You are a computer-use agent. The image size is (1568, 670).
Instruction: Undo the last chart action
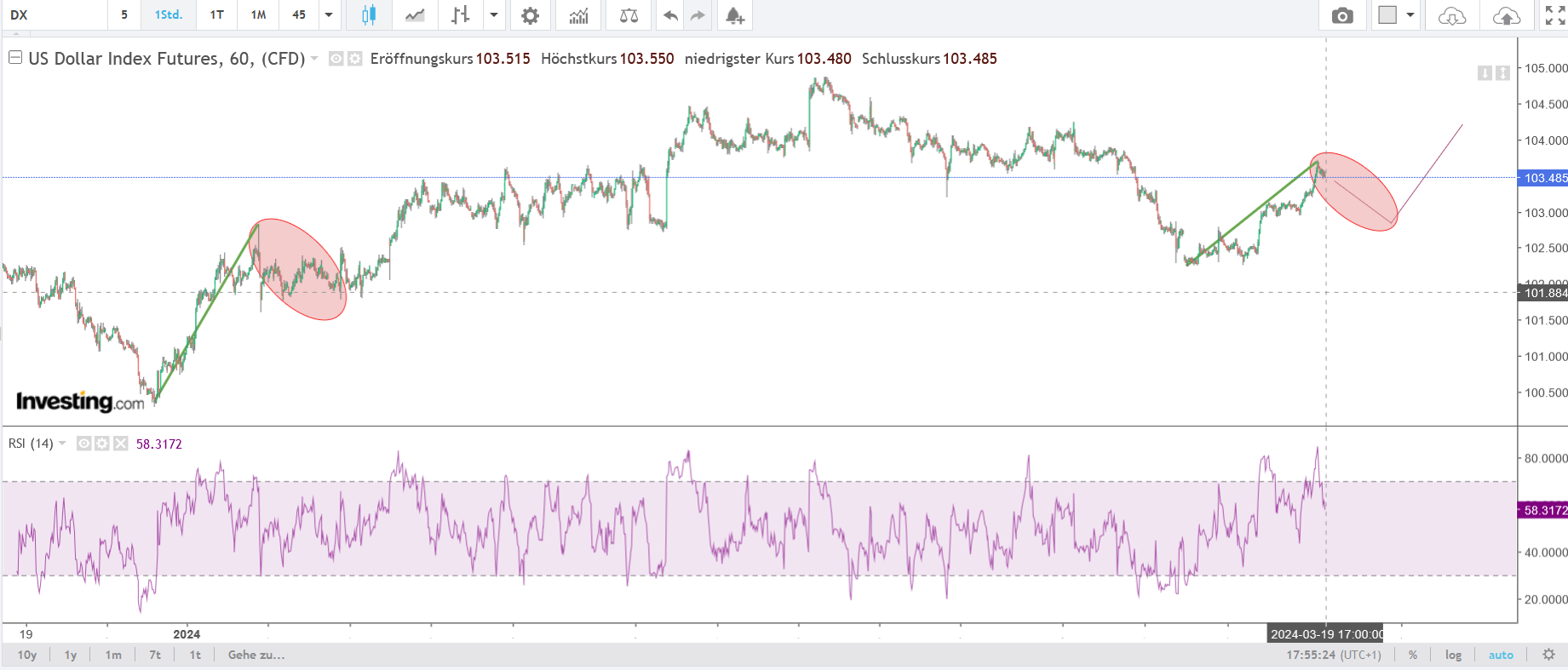point(670,15)
